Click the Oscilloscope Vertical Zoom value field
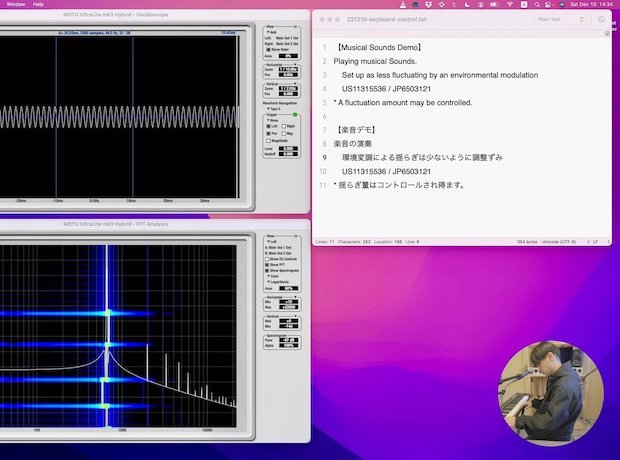Image resolution: width=620 pixels, height=460 pixels. tap(288, 89)
